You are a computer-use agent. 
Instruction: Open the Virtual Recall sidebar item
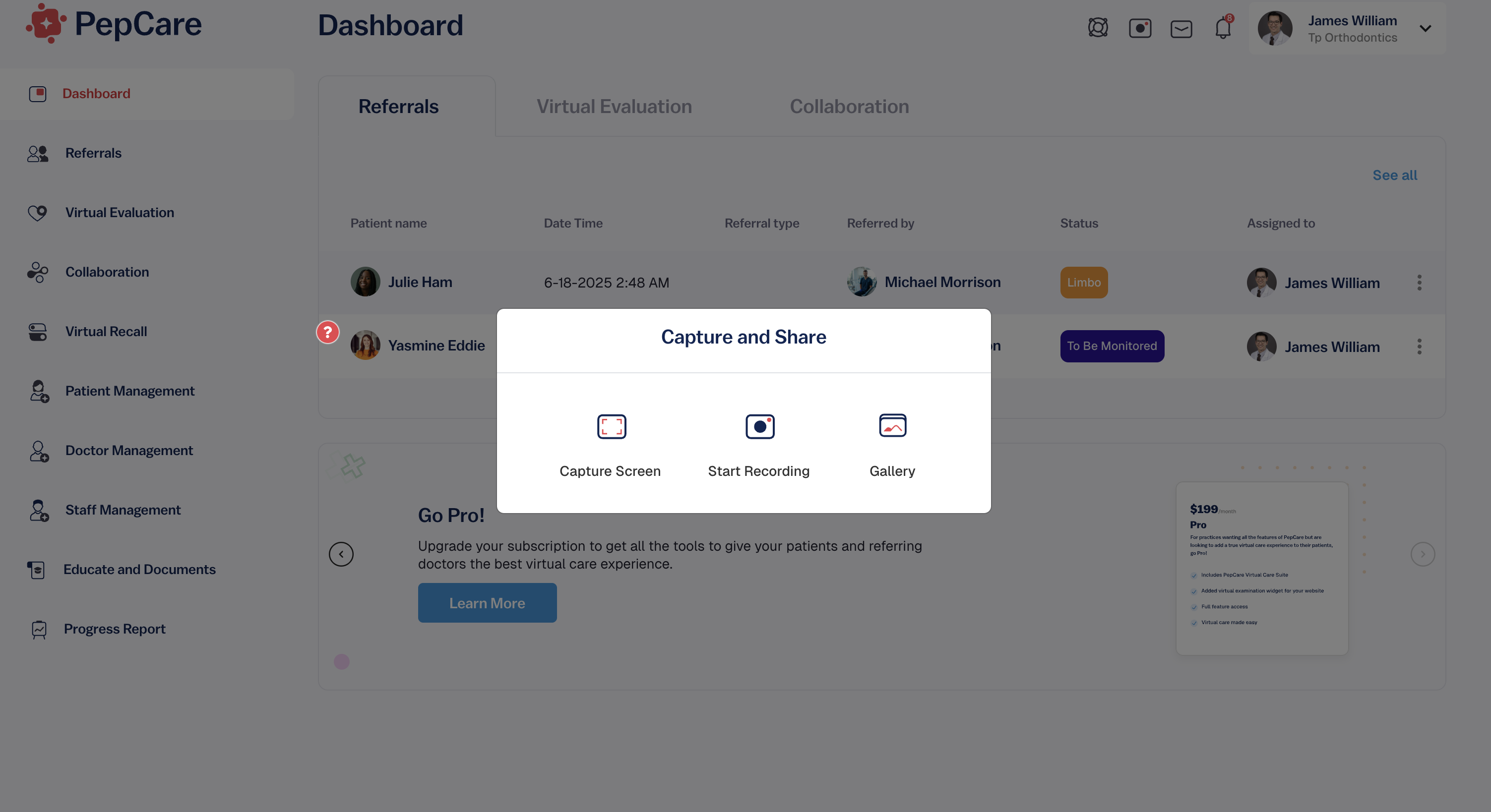pyautogui.click(x=106, y=331)
